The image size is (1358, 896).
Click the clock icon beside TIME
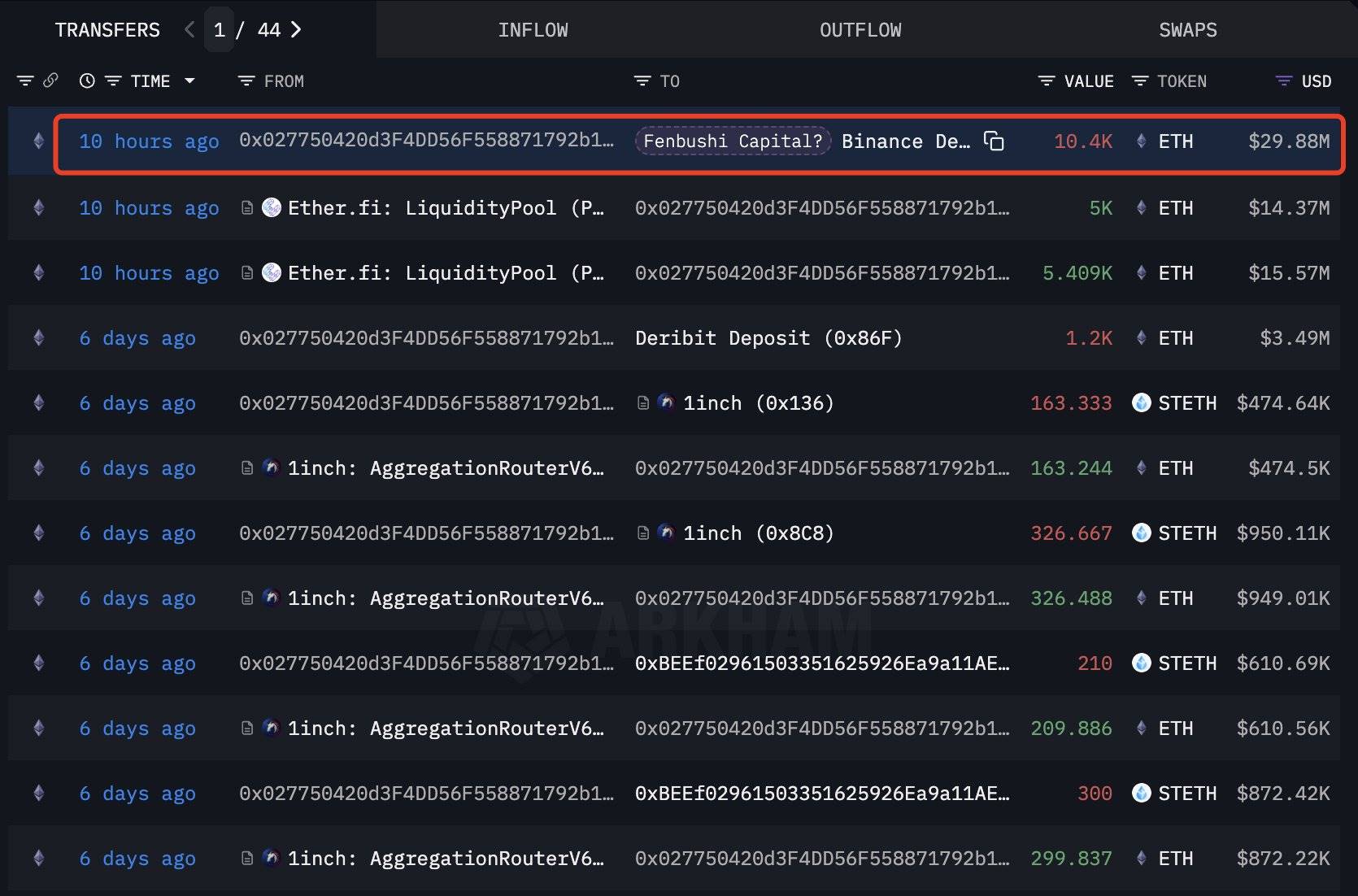(87, 80)
